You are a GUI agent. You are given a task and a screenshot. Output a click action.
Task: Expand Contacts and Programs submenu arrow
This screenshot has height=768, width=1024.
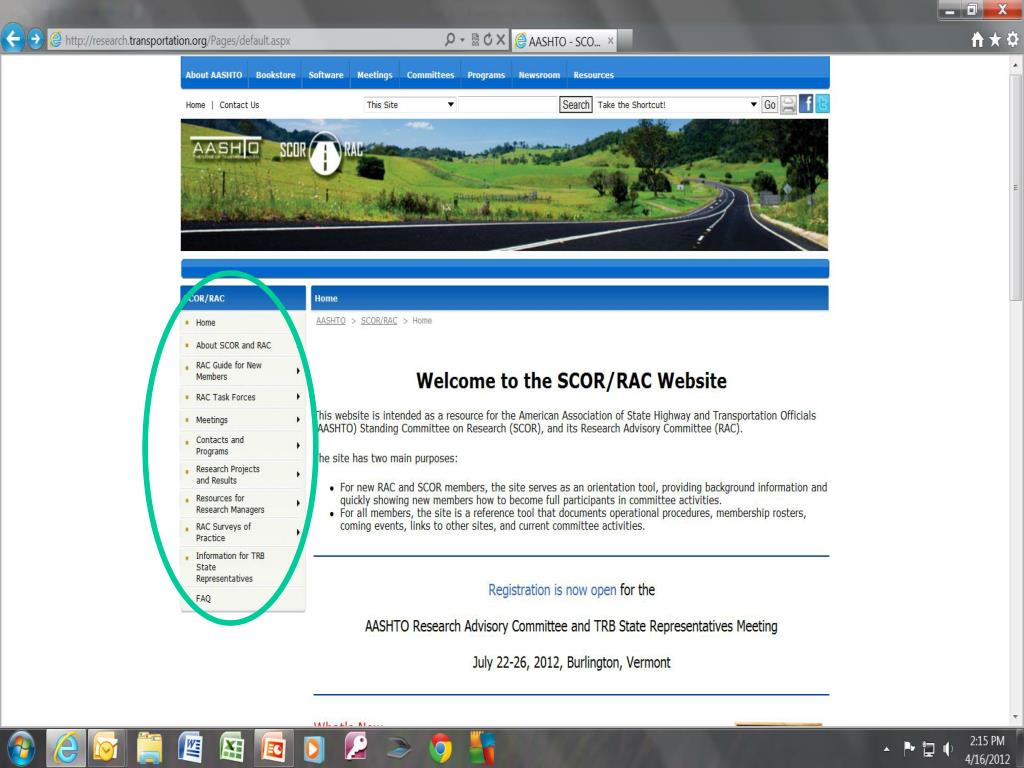[x=298, y=445]
